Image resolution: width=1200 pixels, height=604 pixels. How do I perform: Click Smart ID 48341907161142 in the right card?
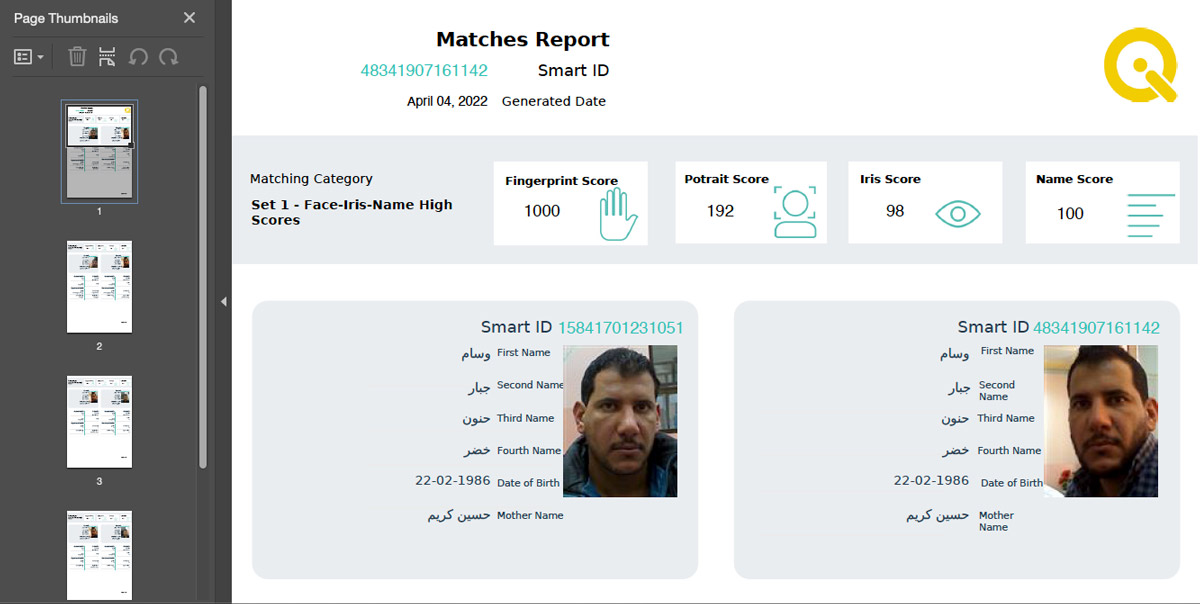click(x=1096, y=327)
